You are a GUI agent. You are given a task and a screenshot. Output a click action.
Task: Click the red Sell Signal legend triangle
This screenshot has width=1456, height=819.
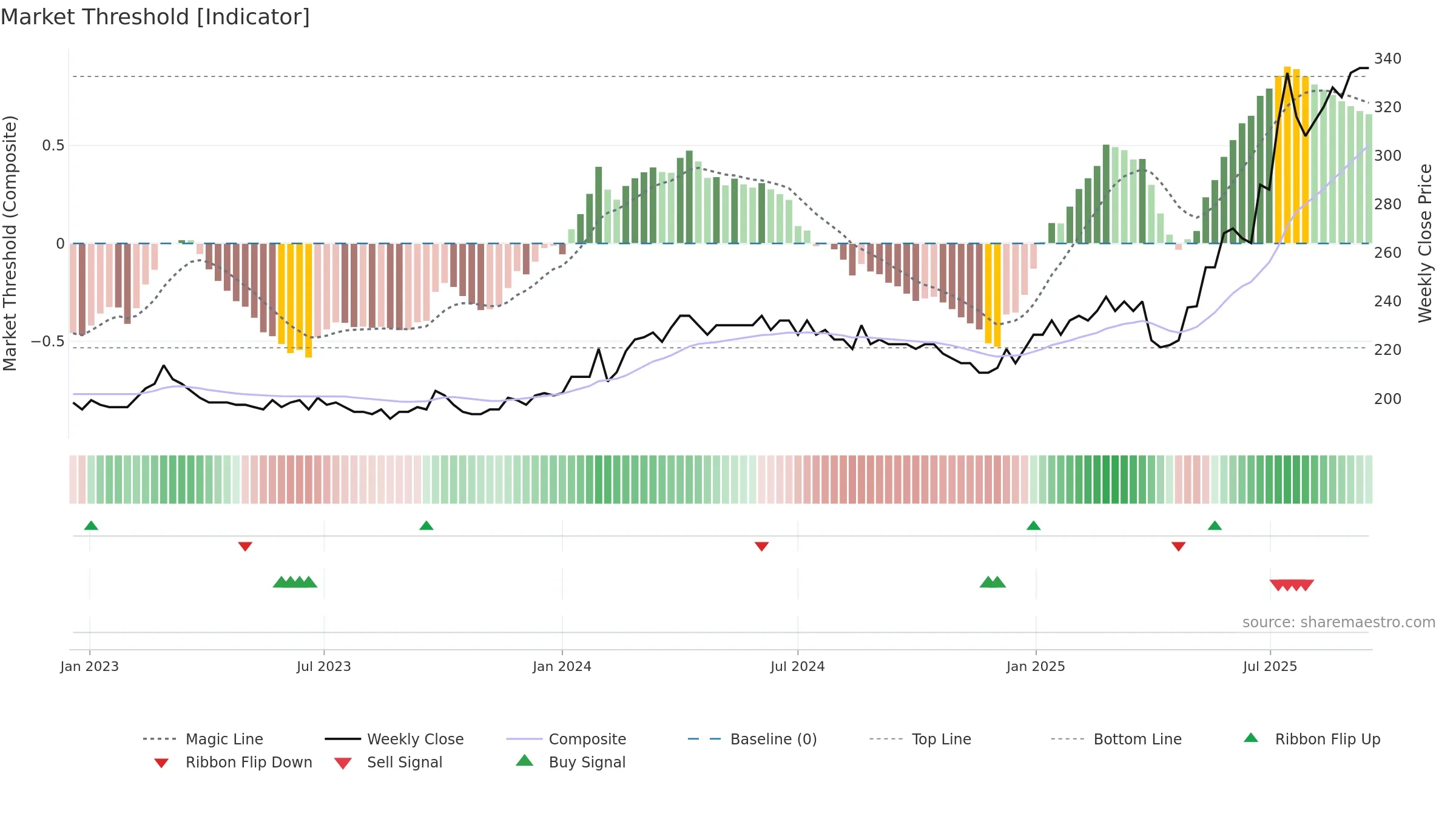coord(343,763)
